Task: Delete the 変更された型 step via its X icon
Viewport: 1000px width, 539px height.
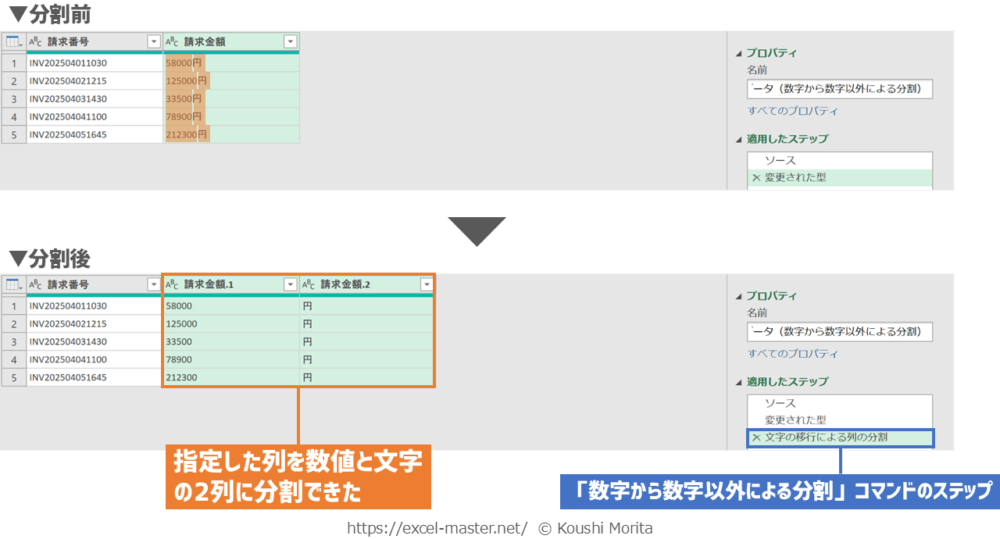Action: [756, 178]
